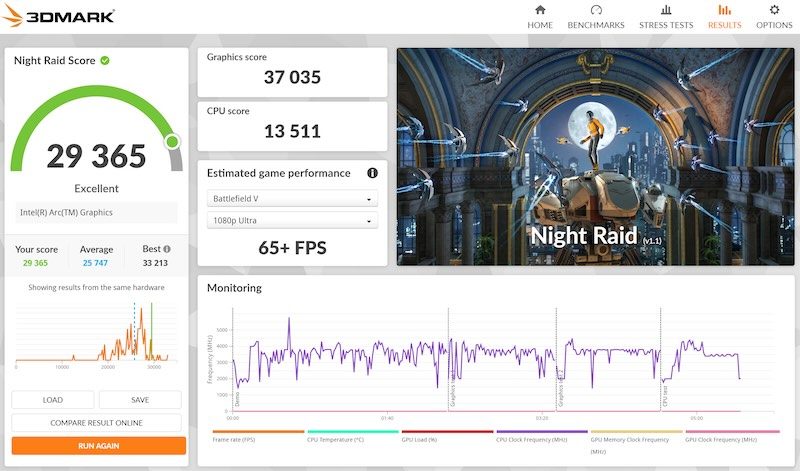Click the green validated checkmark icon
The width and height of the screenshot is (800, 471).
tap(105, 61)
